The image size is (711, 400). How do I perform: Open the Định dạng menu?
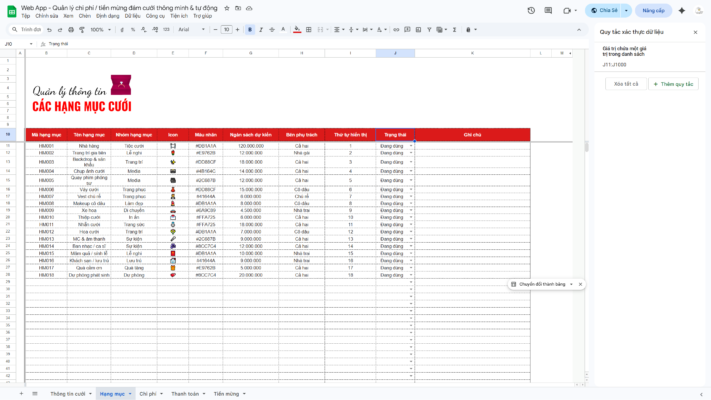pyautogui.click(x=107, y=16)
